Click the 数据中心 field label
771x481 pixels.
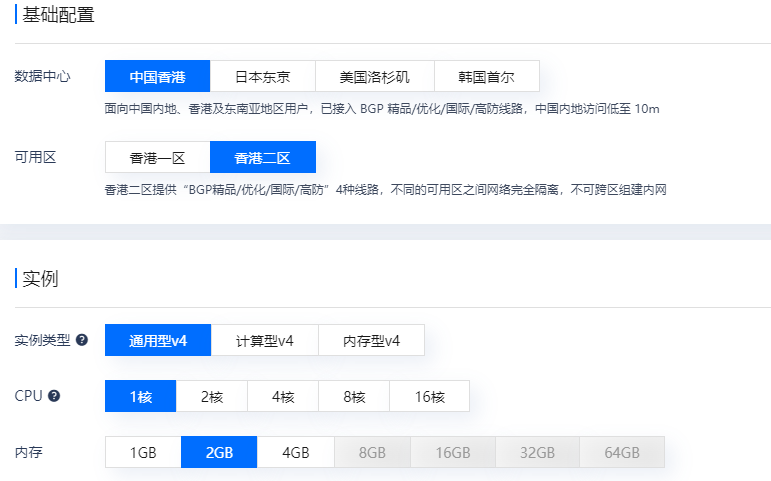(x=42, y=76)
